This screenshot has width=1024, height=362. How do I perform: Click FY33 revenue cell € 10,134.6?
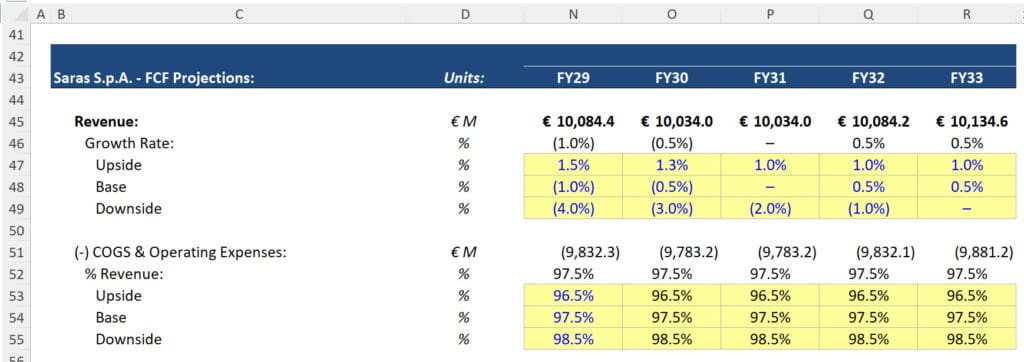pos(967,122)
